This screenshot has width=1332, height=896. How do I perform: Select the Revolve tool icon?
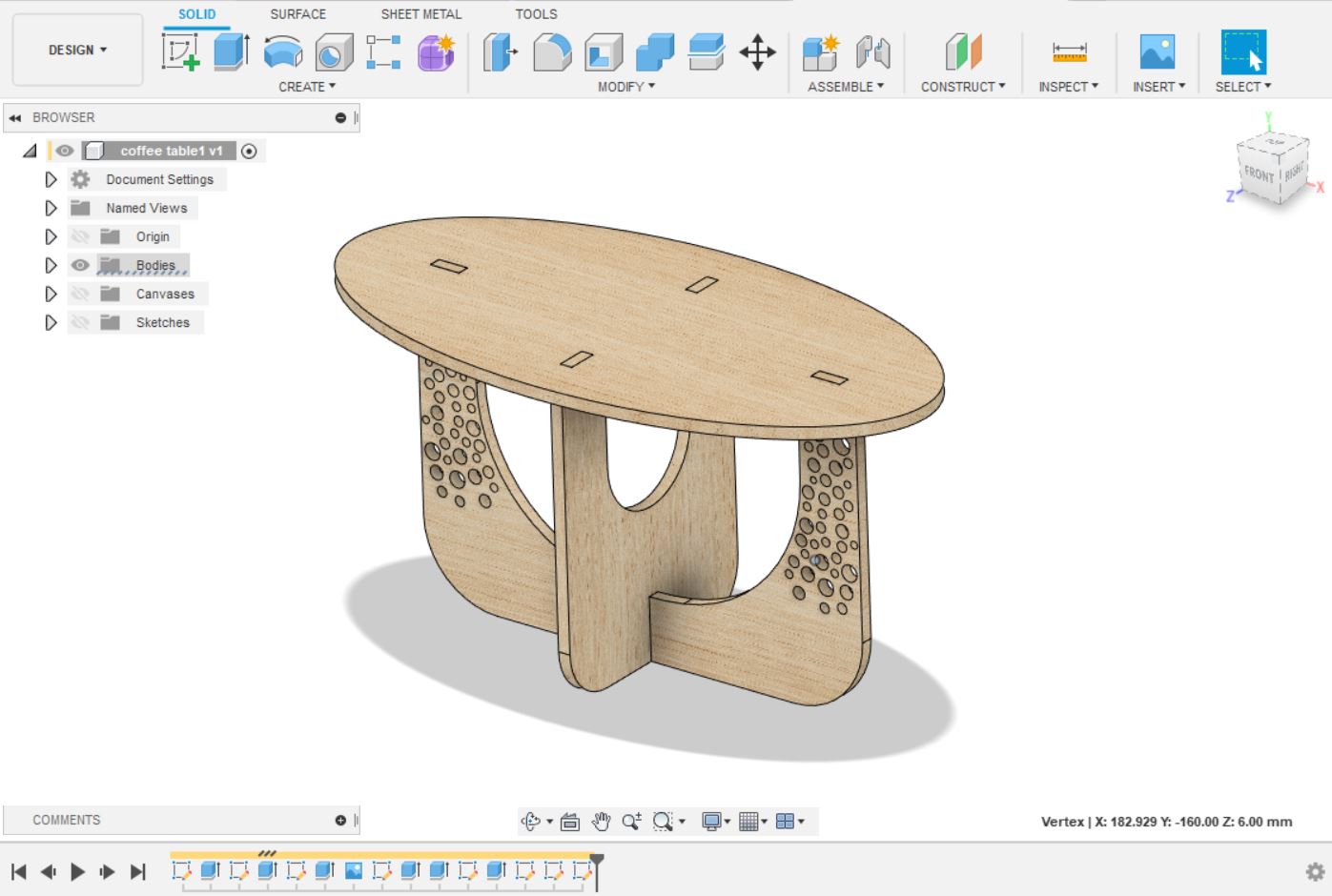point(282,51)
